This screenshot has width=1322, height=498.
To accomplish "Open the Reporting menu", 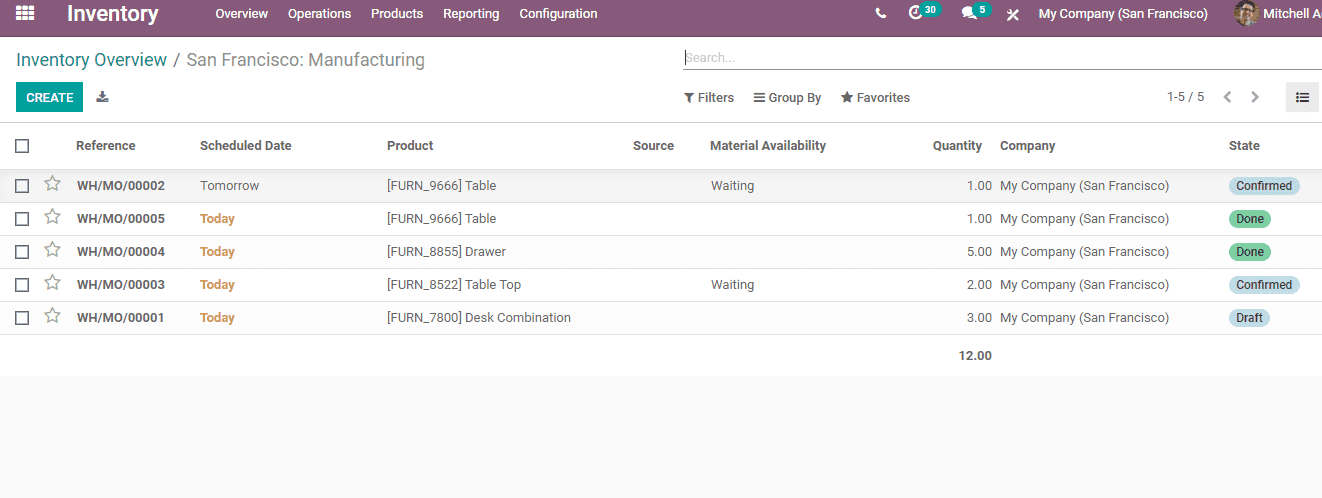I will point(471,14).
